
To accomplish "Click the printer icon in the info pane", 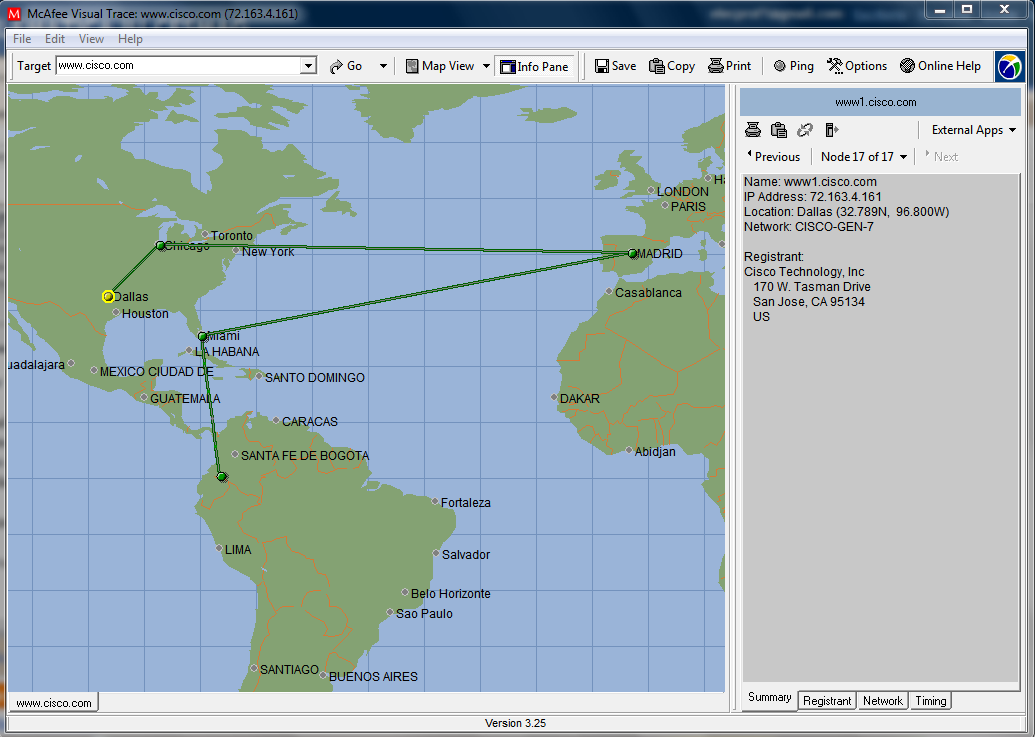I will tap(753, 130).
